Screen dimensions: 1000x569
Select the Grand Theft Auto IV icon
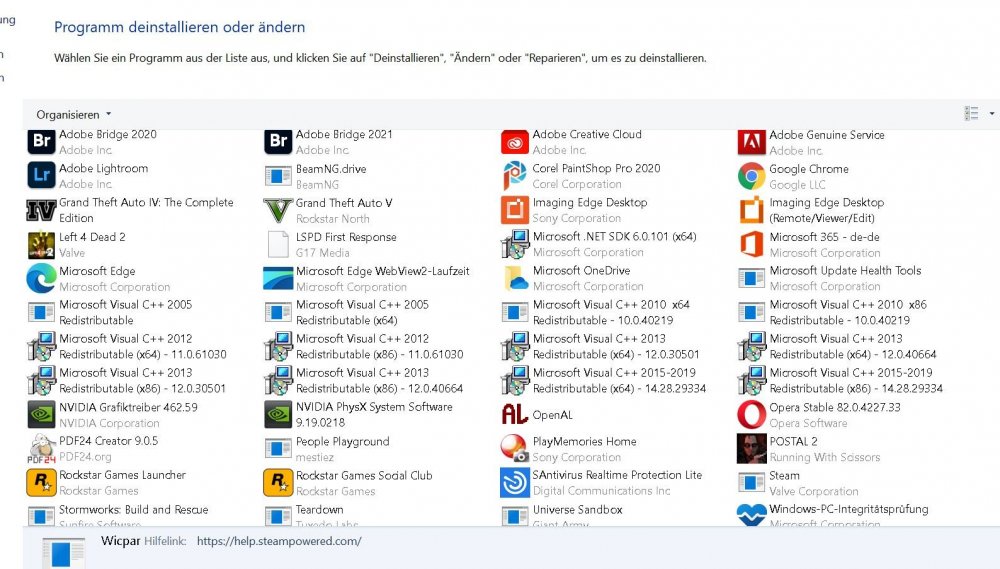41,210
